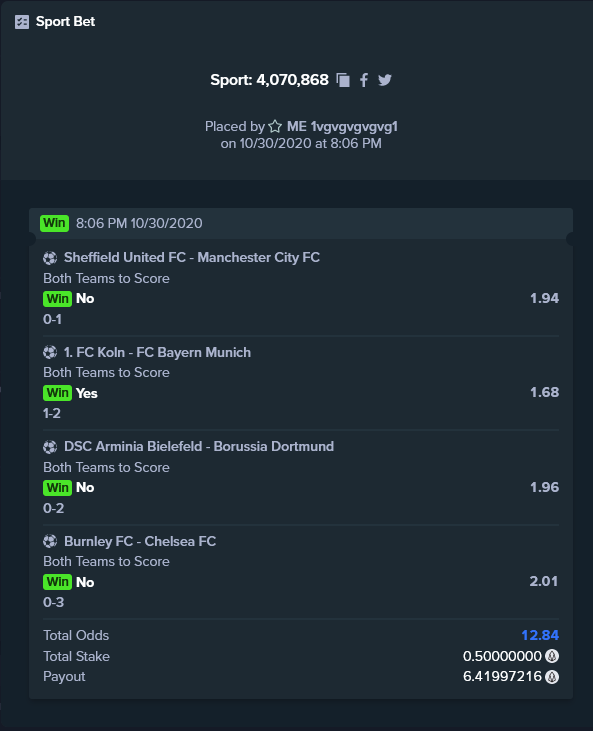Click the Win badge in the bet header
593x731 pixels.
click(55, 223)
